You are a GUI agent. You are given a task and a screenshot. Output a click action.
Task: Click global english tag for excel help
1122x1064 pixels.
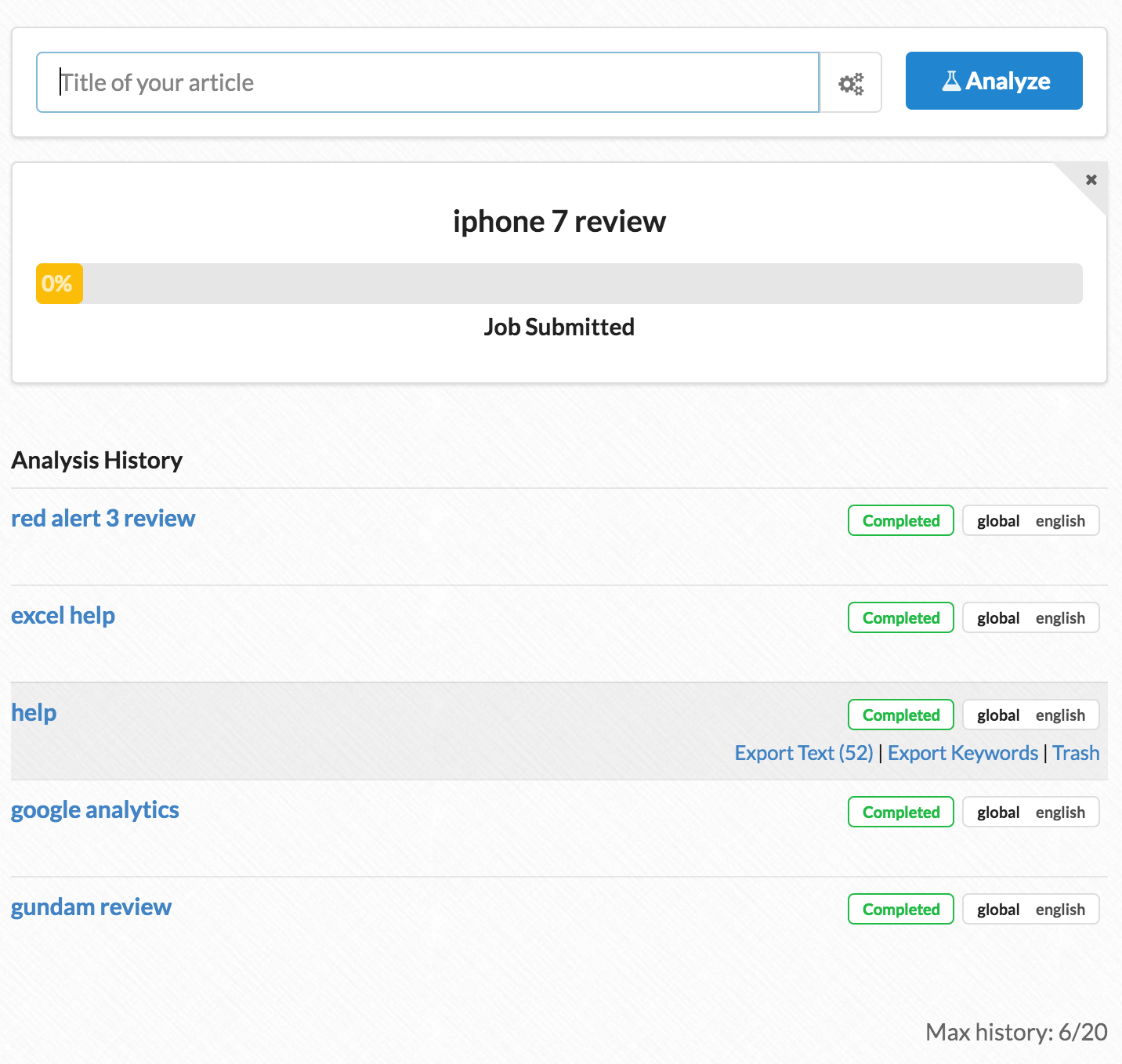(x=1031, y=617)
